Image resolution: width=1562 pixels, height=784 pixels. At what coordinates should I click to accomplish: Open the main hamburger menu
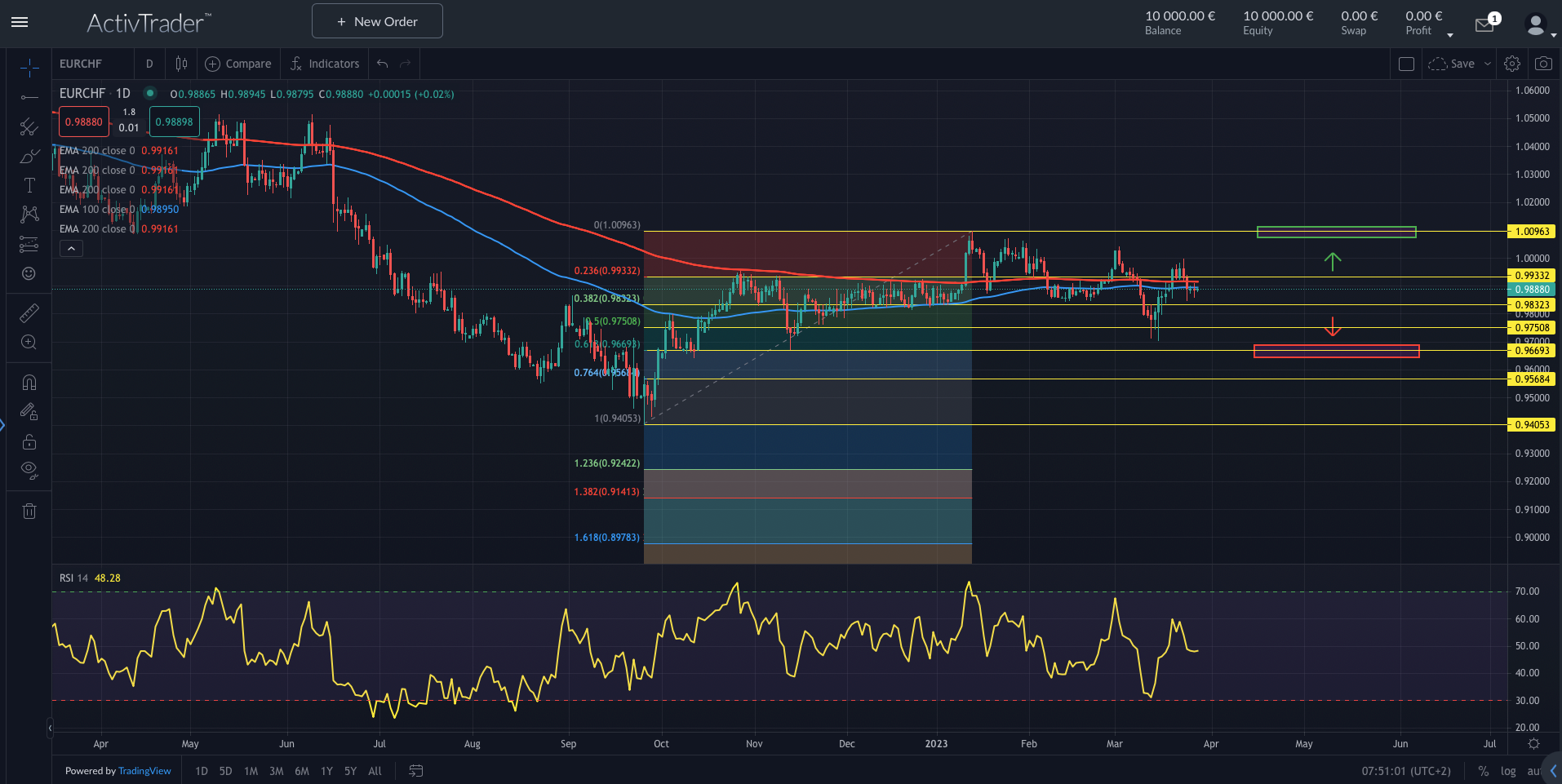[x=20, y=22]
